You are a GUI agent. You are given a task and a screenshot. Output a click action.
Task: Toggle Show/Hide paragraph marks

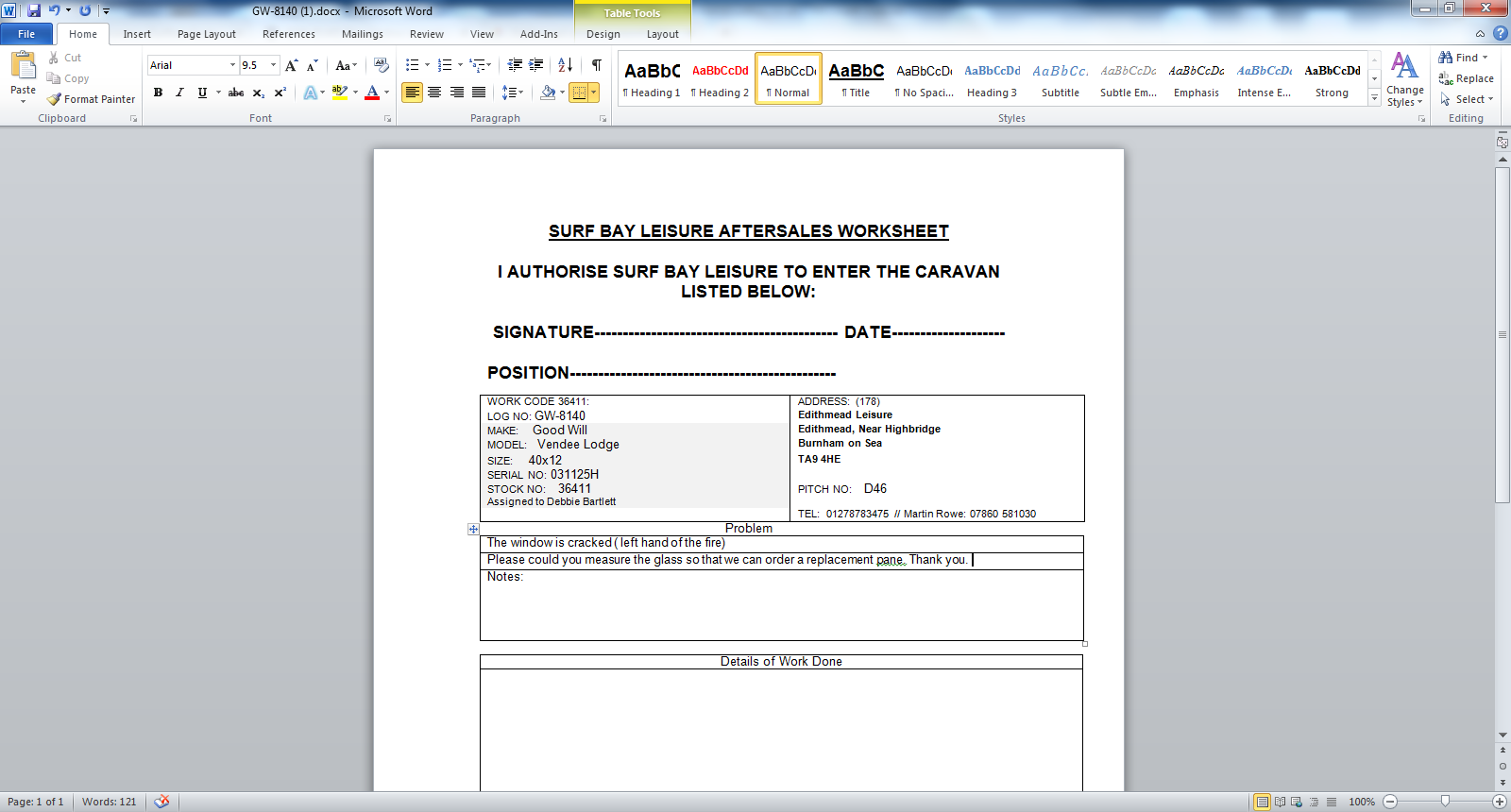click(x=596, y=65)
